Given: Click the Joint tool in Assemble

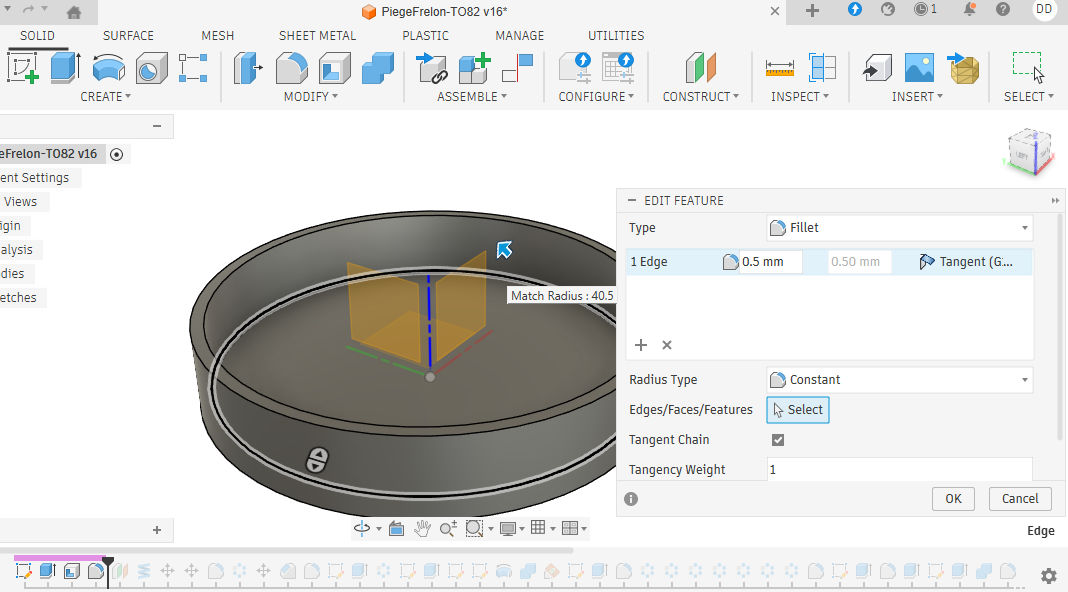Looking at the screenshot, I should point(432,68).
